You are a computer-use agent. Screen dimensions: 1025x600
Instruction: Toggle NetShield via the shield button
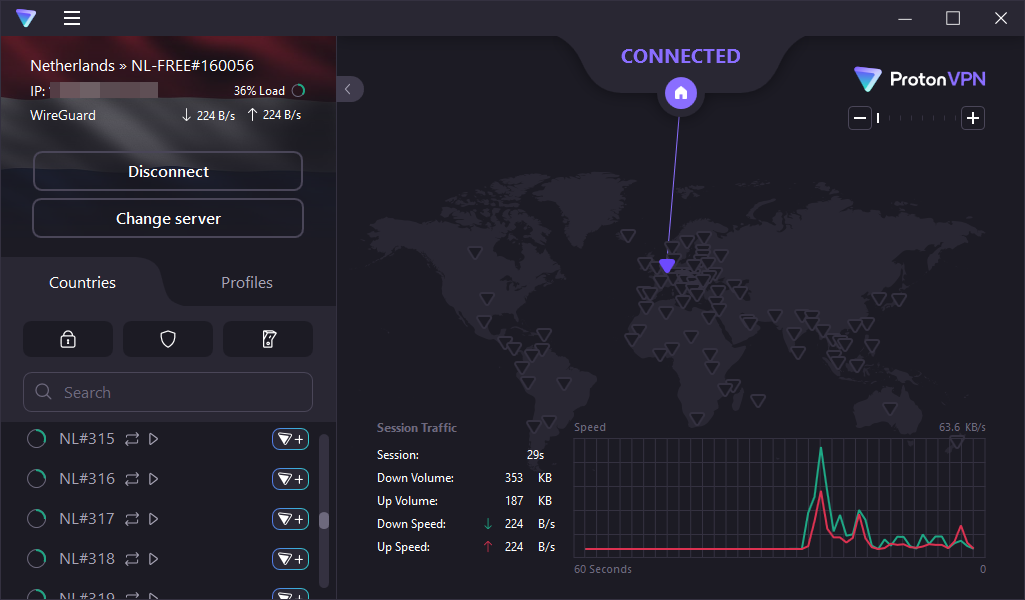pos(168,339)
